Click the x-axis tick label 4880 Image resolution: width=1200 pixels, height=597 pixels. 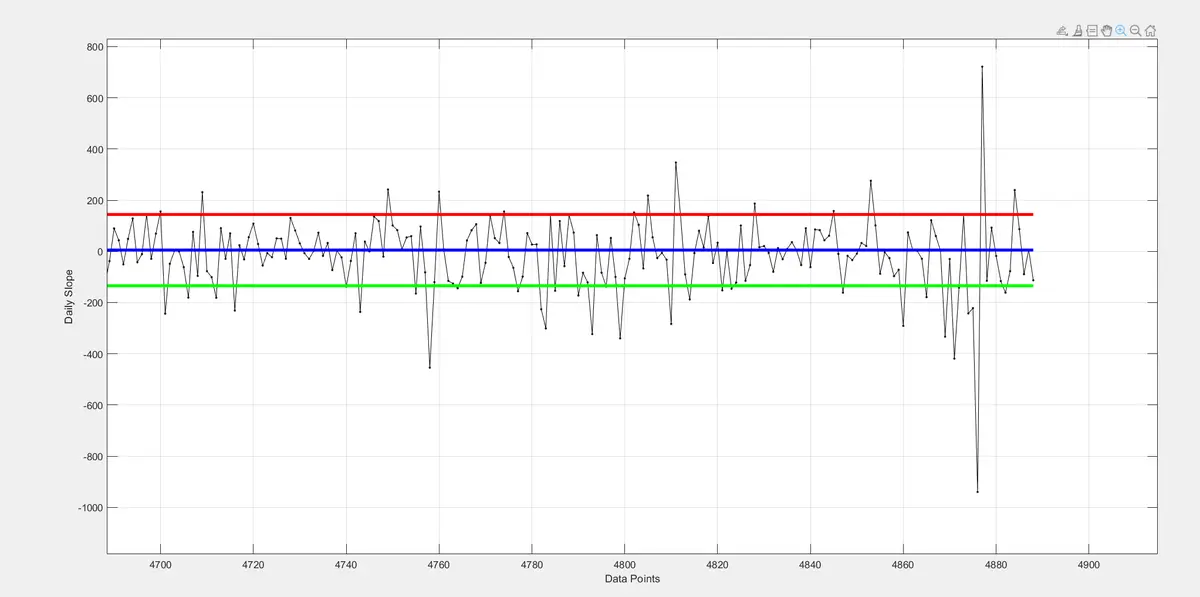[996, 564]
